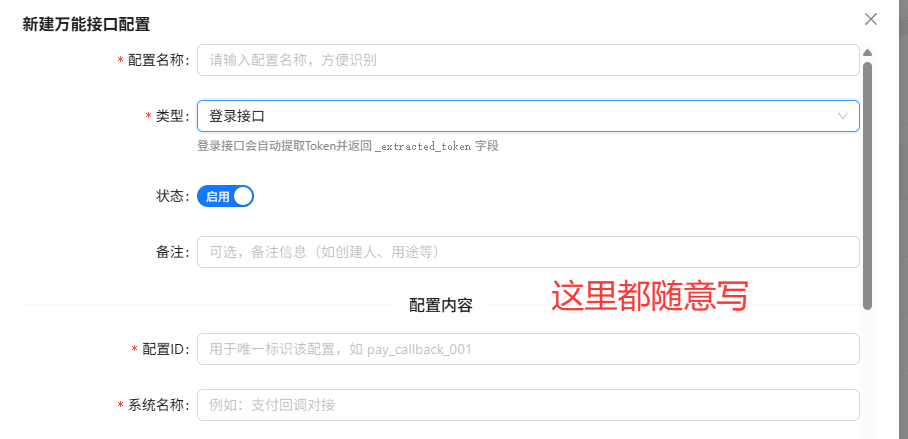Viewport: 908px width, 439px height.
Task: Select the 配置ID input box
Action: (x=528, y=349)
